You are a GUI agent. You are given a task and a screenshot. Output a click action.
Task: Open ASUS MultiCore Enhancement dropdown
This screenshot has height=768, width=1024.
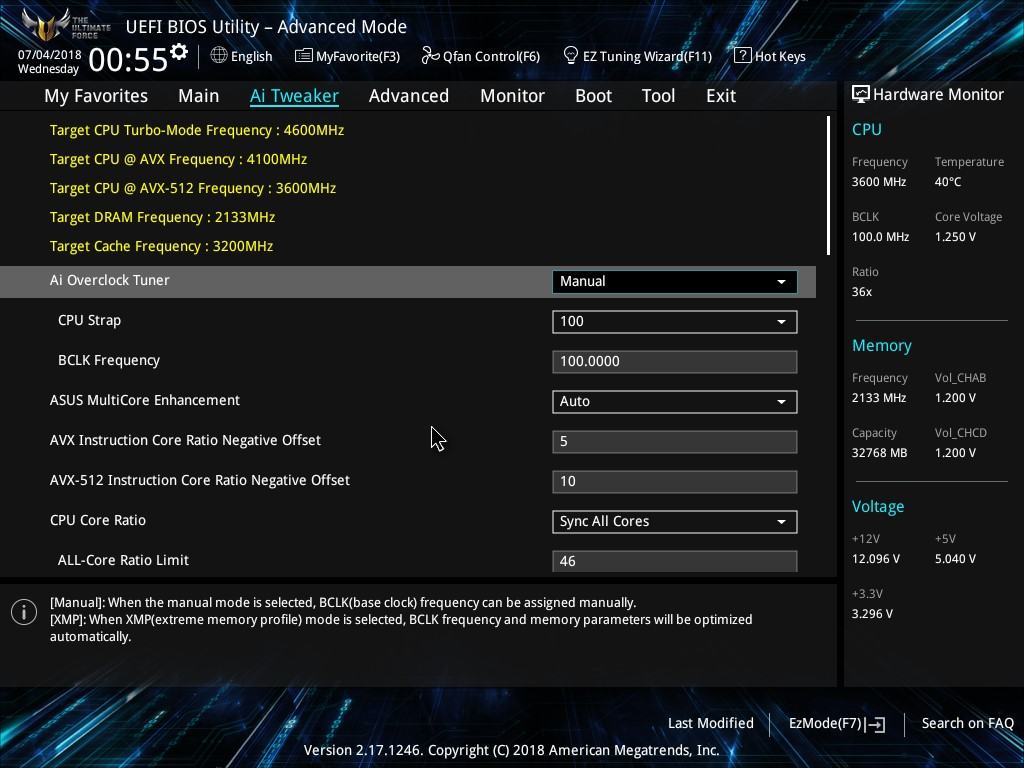[x=675, y=402]
